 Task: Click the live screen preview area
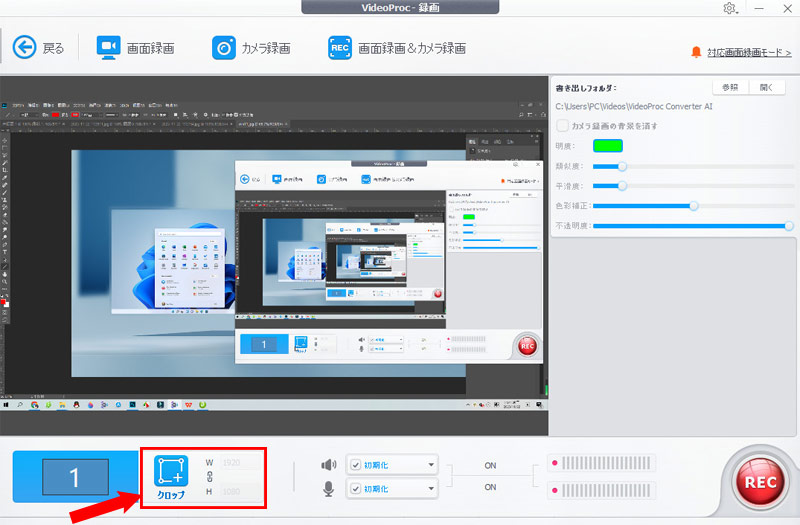pyautogui.click(x=274, y=256)
